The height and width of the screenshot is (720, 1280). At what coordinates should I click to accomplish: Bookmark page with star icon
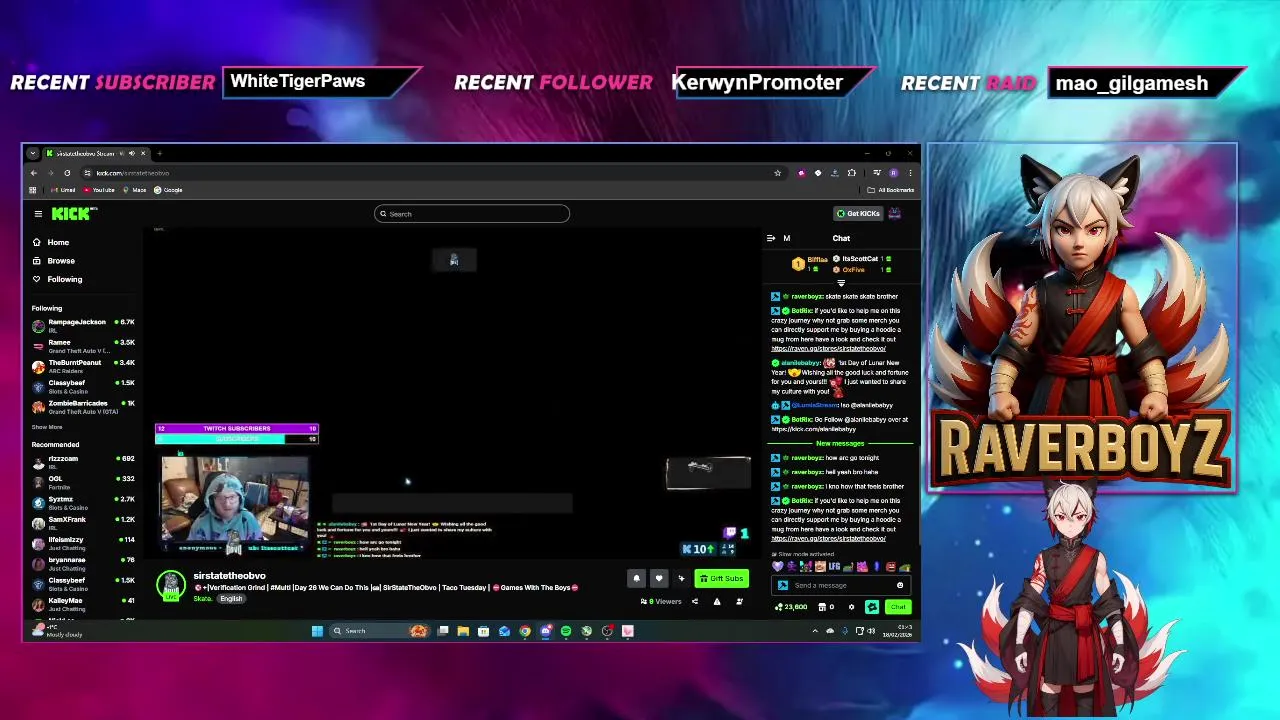[x=777, y=173]
